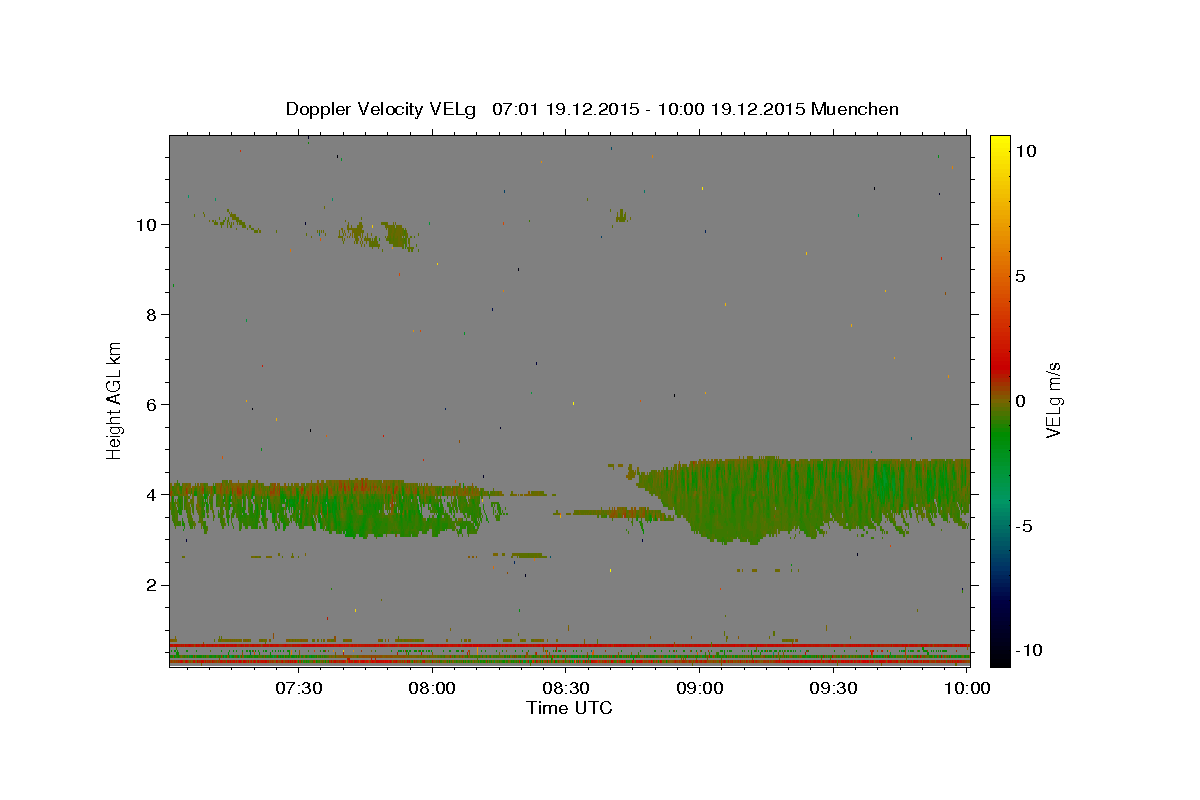Screen dimensions: 1200x800
Task: Click the 'Height AGL km' axis label
Action: [115, 400]
